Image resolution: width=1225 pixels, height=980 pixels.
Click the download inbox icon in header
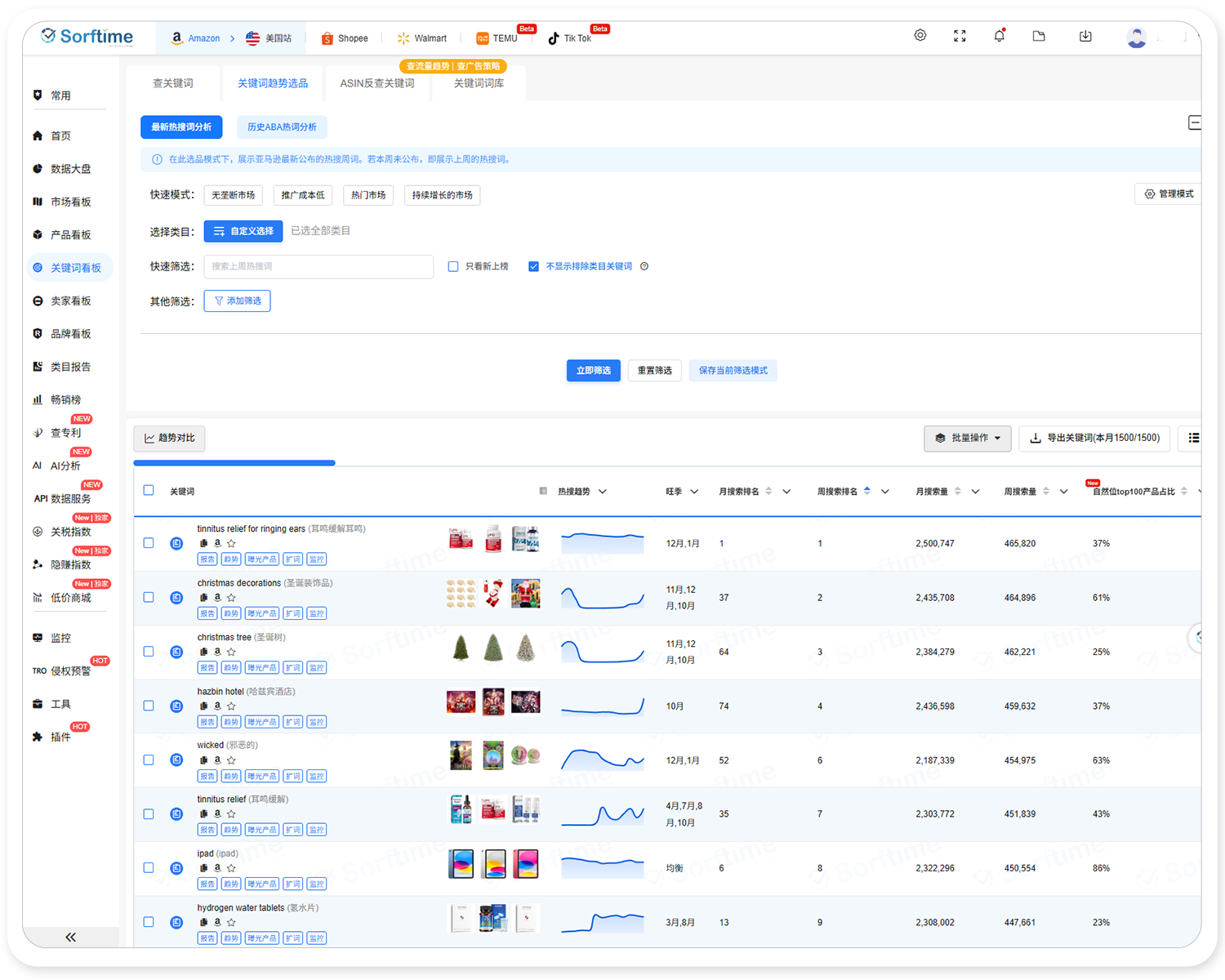(x=1085, y=36)
